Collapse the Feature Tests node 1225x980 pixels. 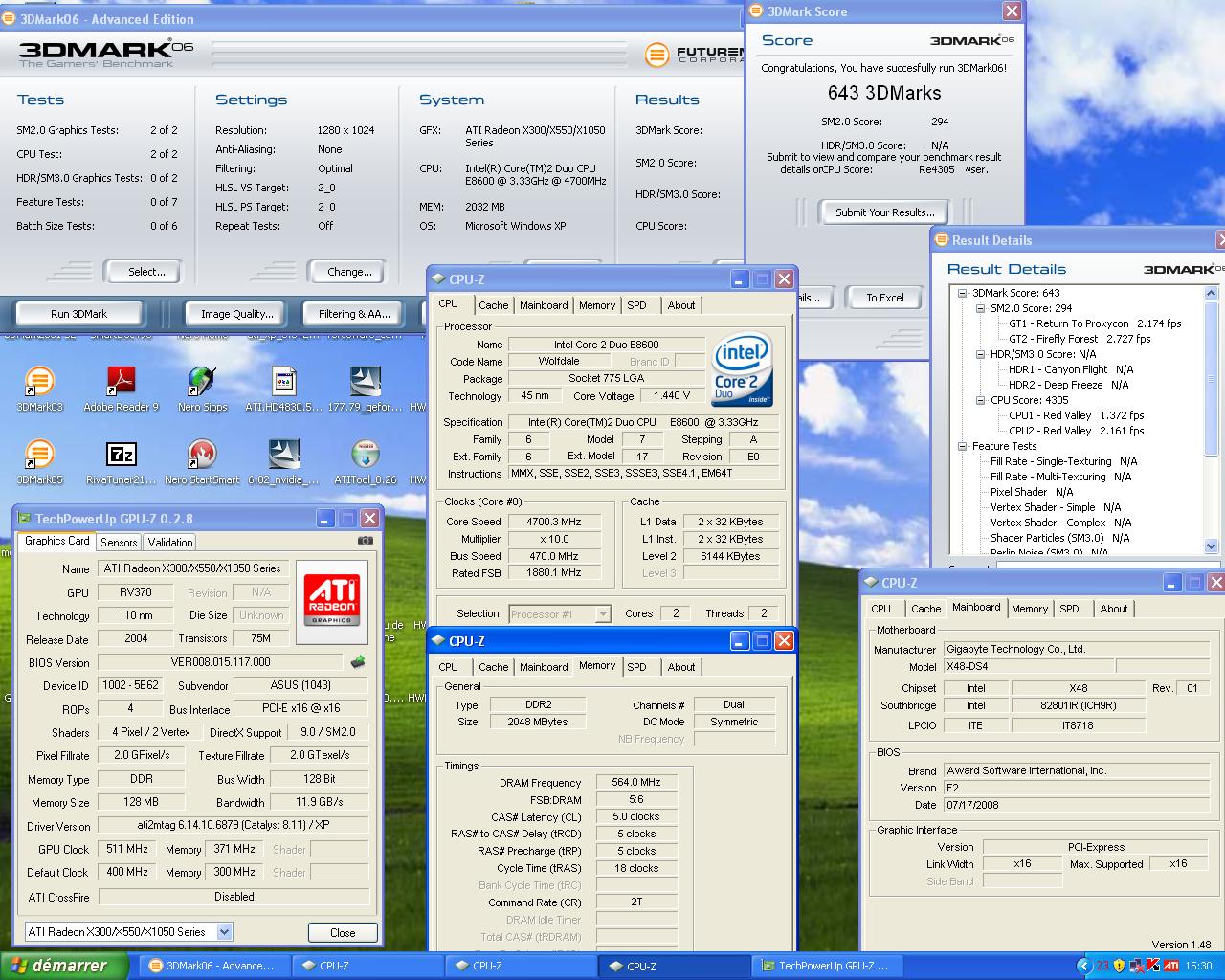[x=963, y=446]
